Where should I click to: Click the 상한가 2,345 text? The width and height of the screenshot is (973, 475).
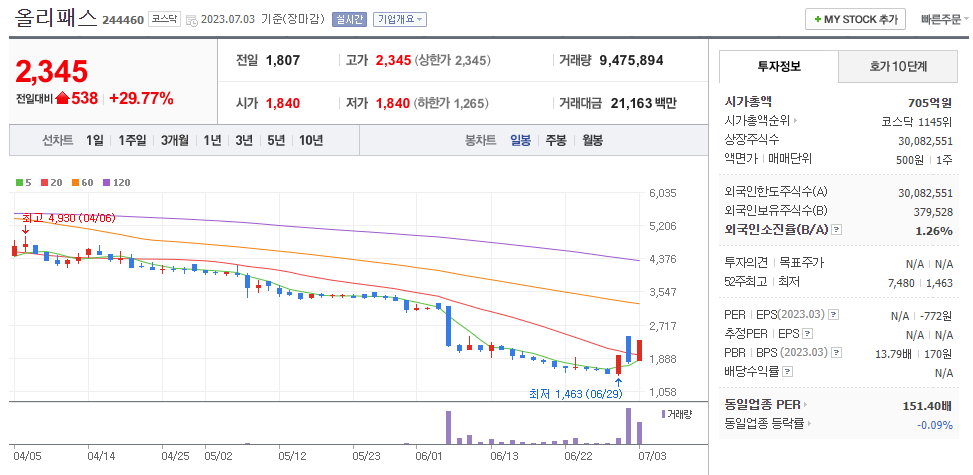(x=452, y=61)
